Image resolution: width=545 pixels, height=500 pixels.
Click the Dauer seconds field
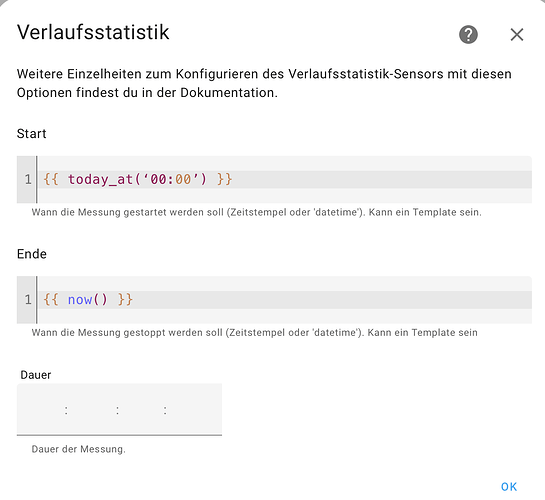193,410
